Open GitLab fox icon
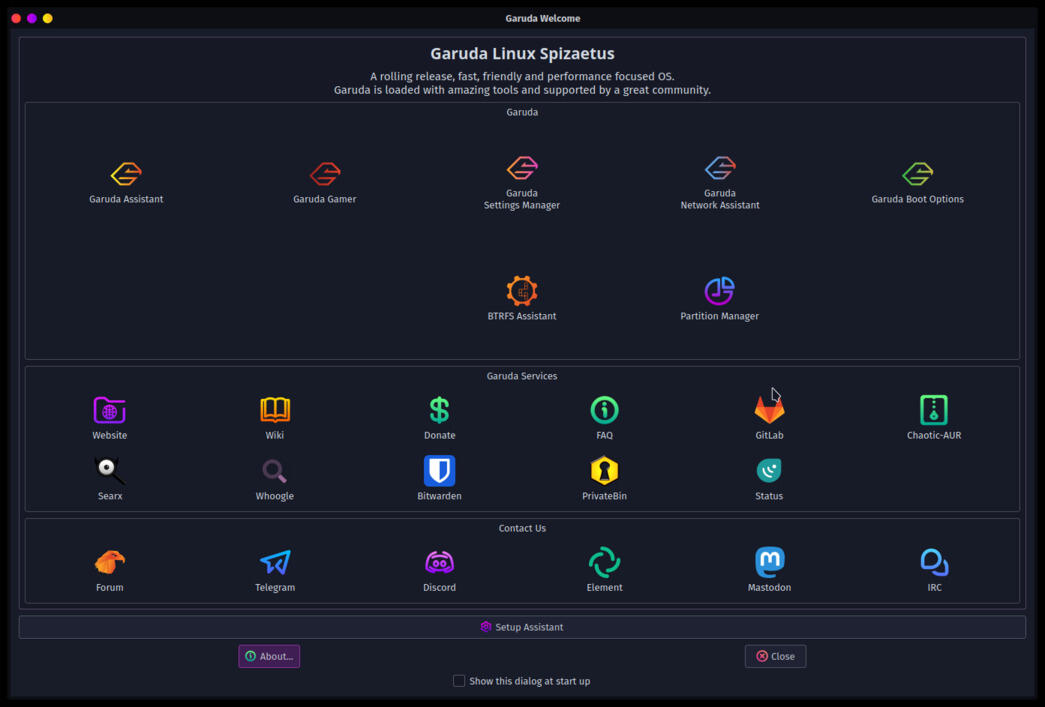1045x707 pixels. [769, 410]
